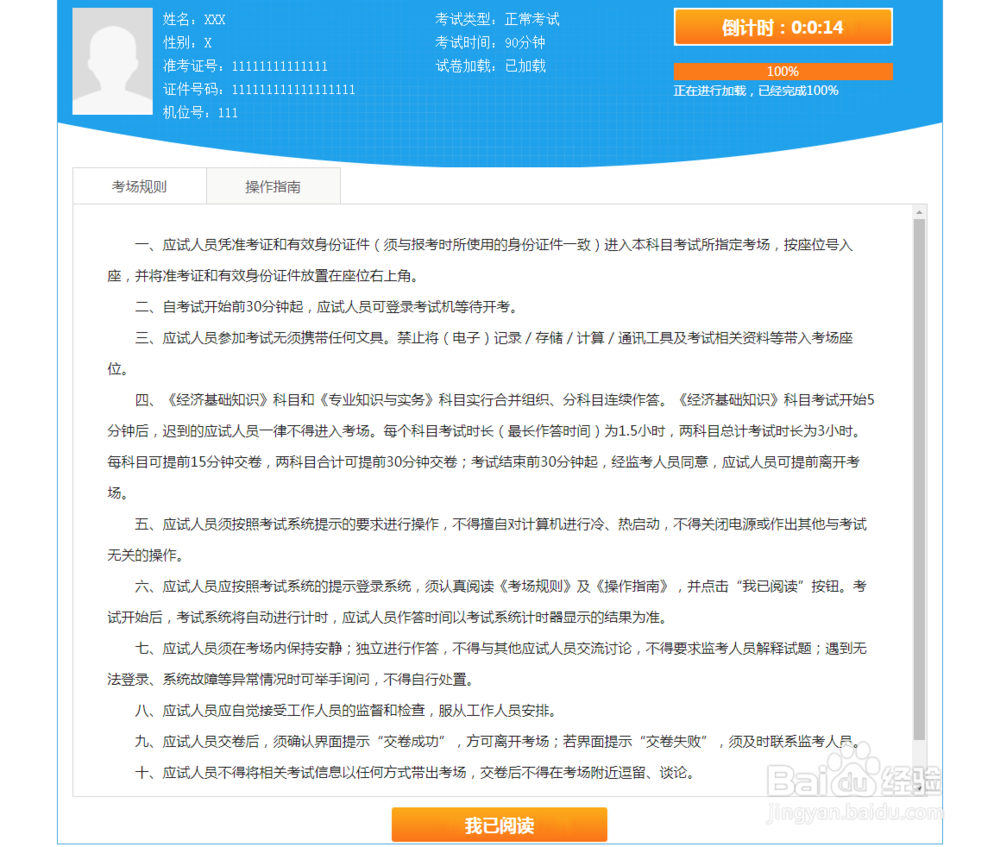Screen dimensions: 1000x847
Task: Click rule 四 first line about 经济基础知识
Action: tap(504, 400)
